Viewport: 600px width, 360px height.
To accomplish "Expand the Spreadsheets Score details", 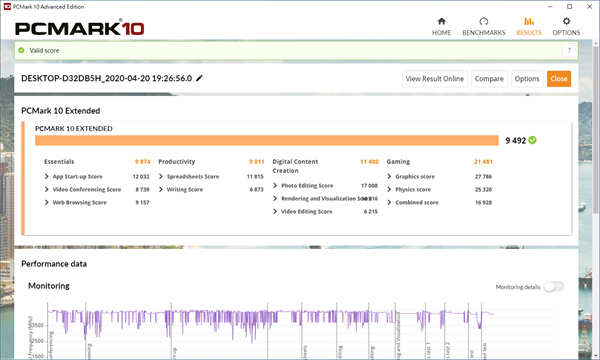I will point(161,176).
